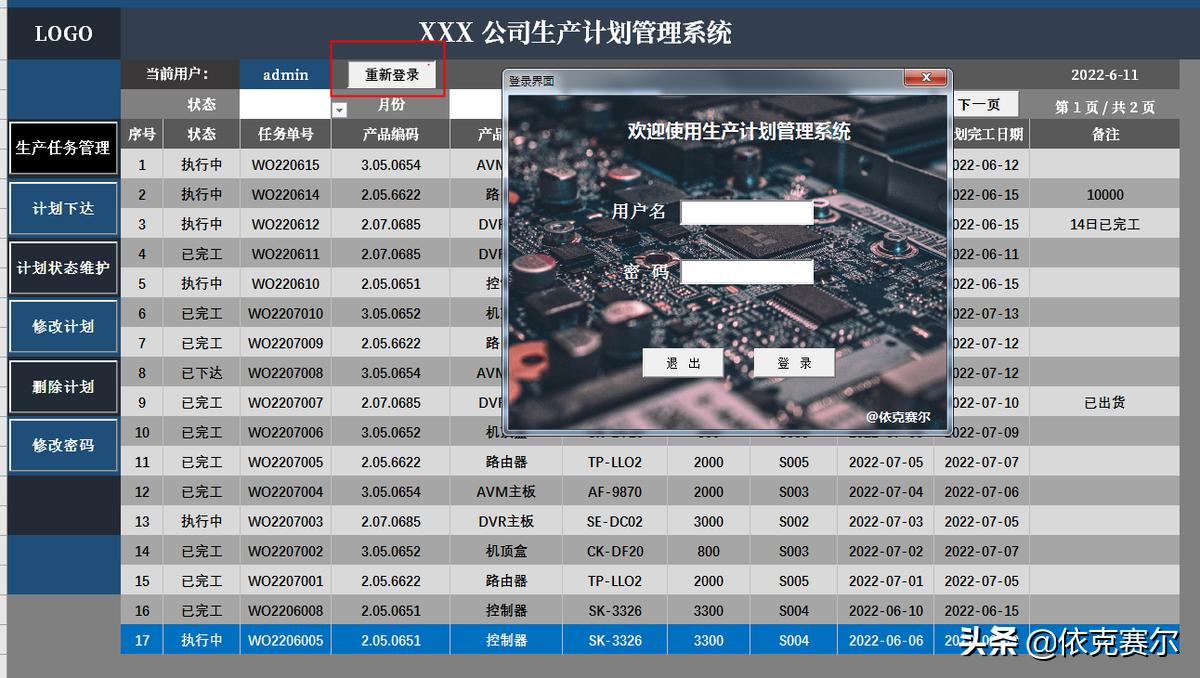Click the 退出 exit button
Screen dimensions: 1200x678
[x=683, y=363]
